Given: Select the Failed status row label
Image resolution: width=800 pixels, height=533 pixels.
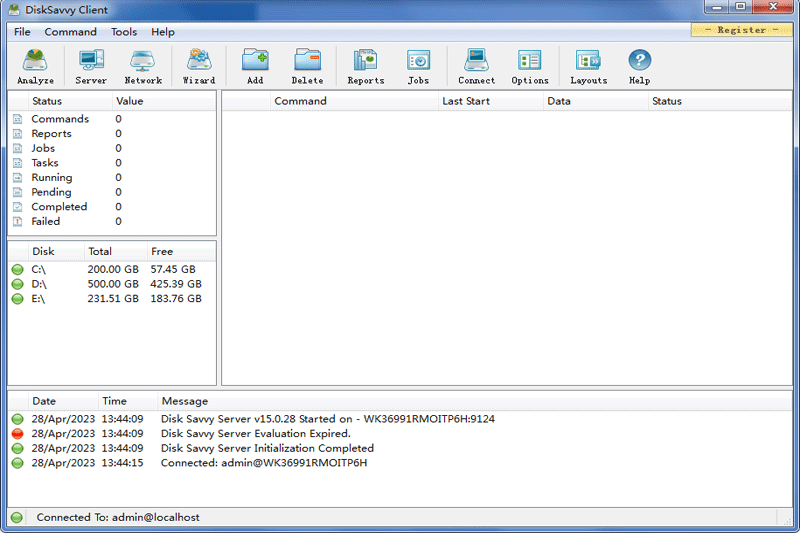Looking at the screenshot, I should [45, 221].
